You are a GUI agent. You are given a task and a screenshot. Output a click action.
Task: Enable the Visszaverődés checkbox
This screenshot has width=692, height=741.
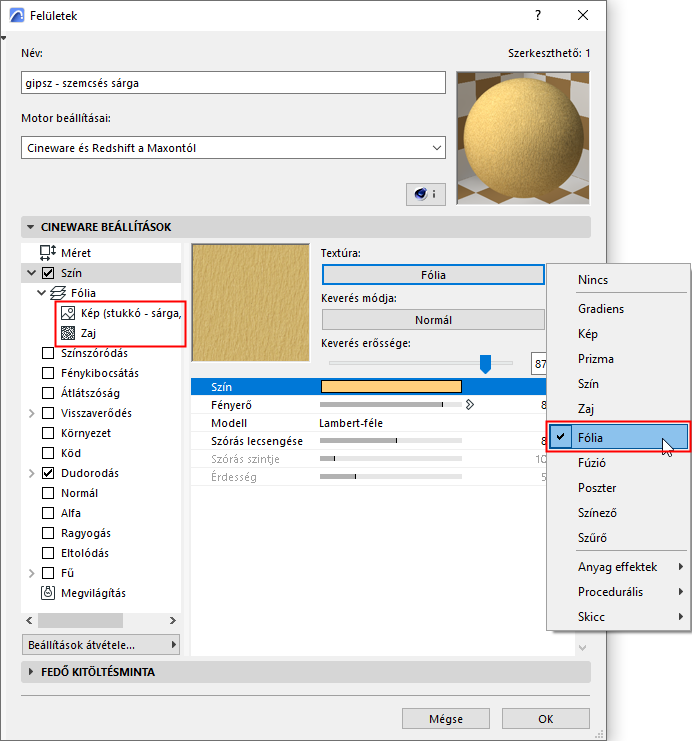[48, 413]
